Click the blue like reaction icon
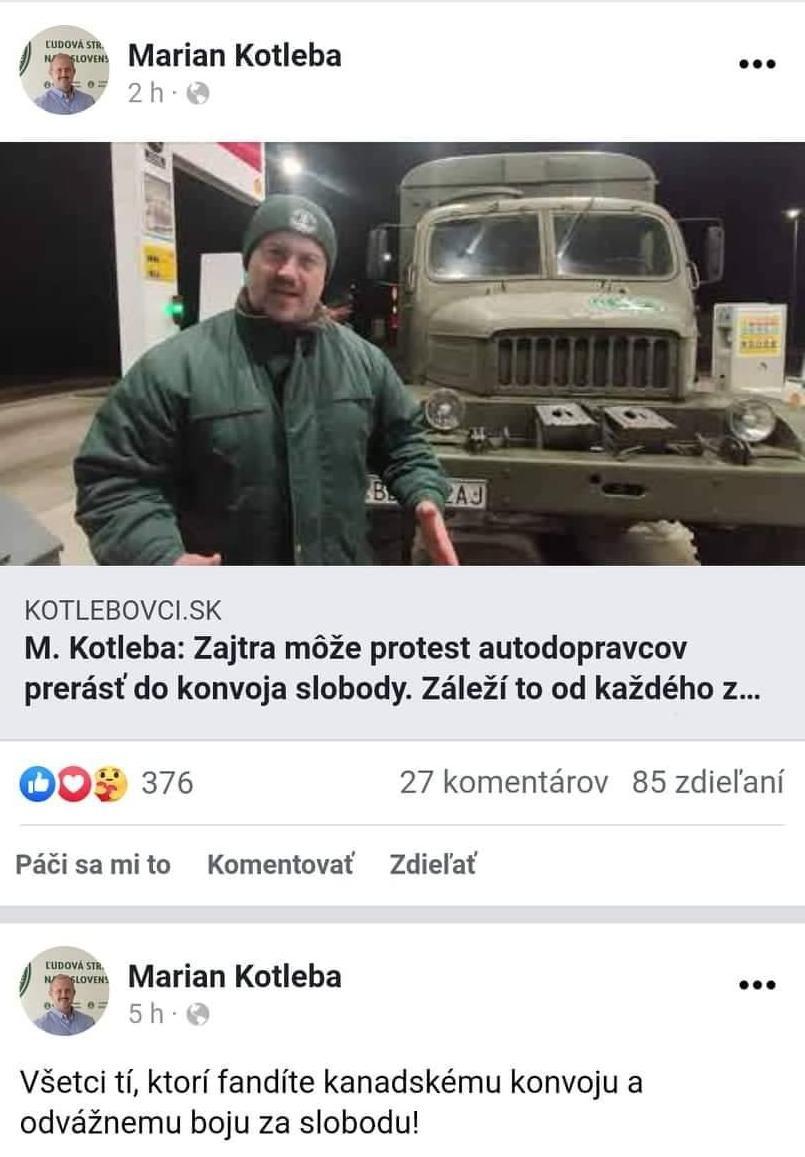The height and width of the screenshot is (1157, 805). coord(37,783)
